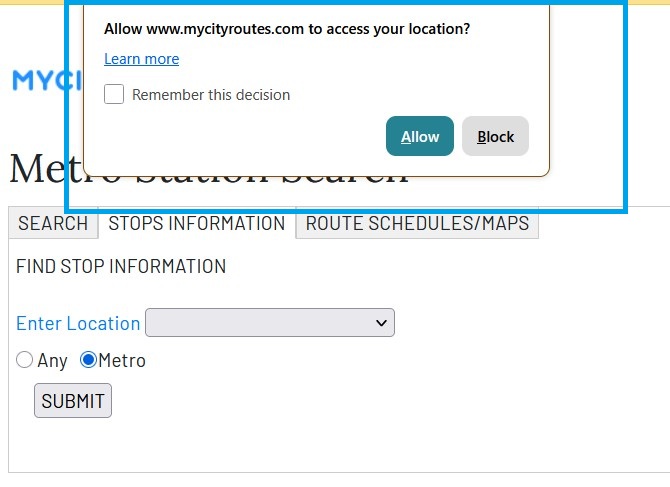This screenshot has height=487, width=670.
Task: Allow location access for mycityroutes.com
Action: pyautogui.click(x=420, y=137)
